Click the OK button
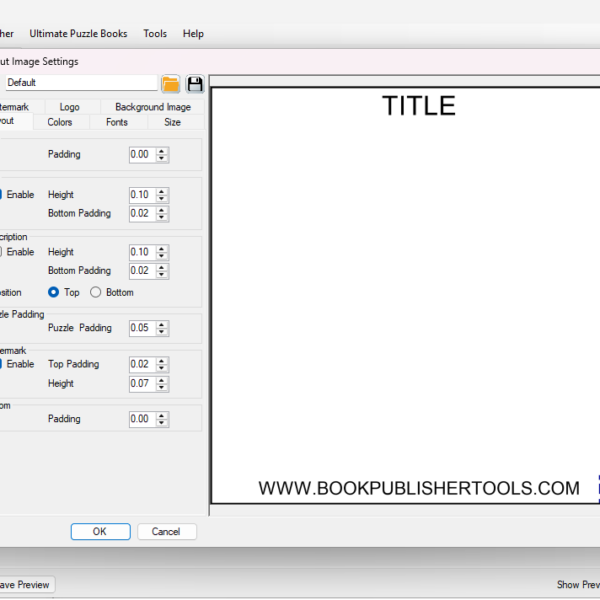Screen dimensions: 600x600 pos(100,531)
